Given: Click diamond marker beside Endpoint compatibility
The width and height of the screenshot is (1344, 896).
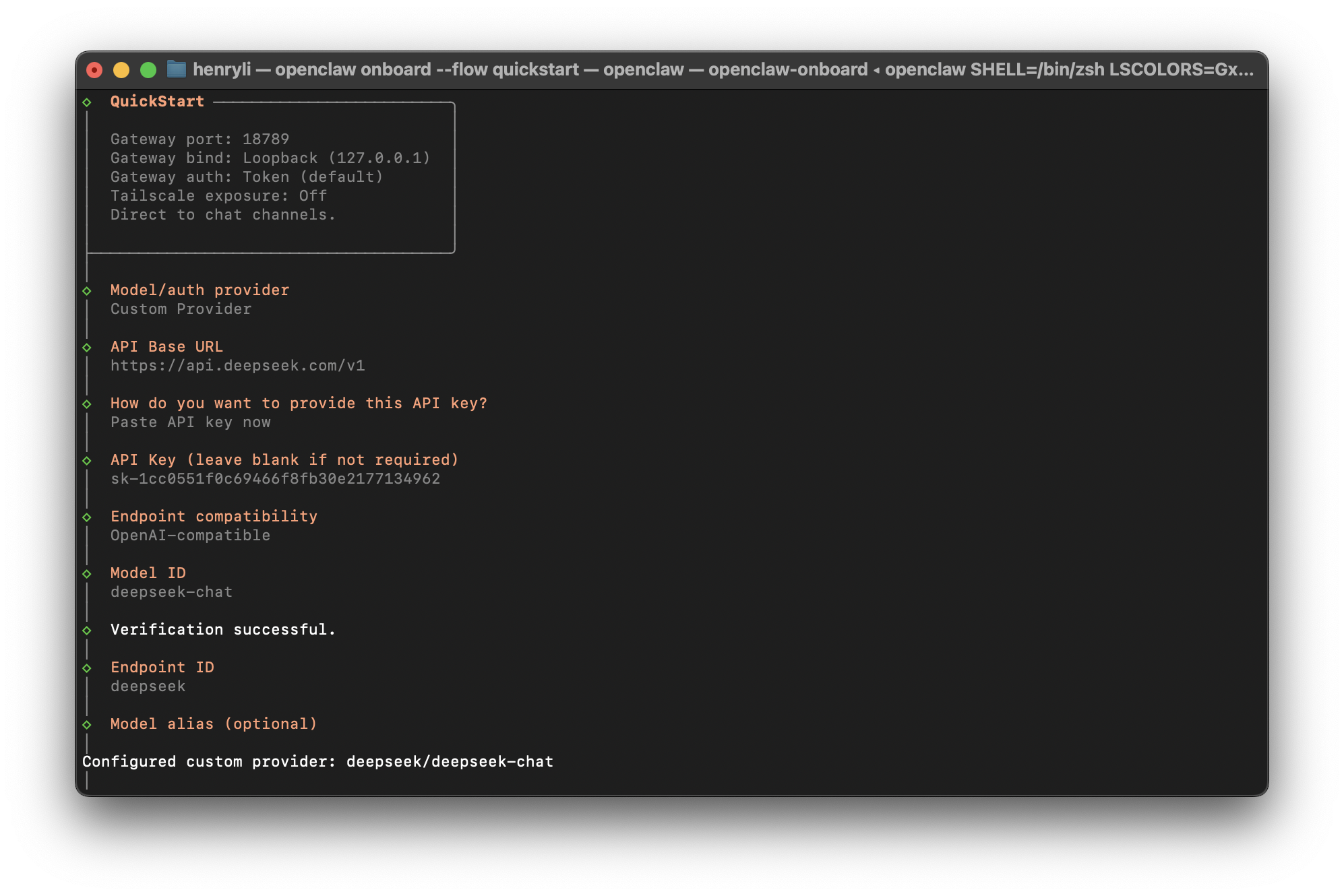Looking at the screenshot, I should point(87,517).
